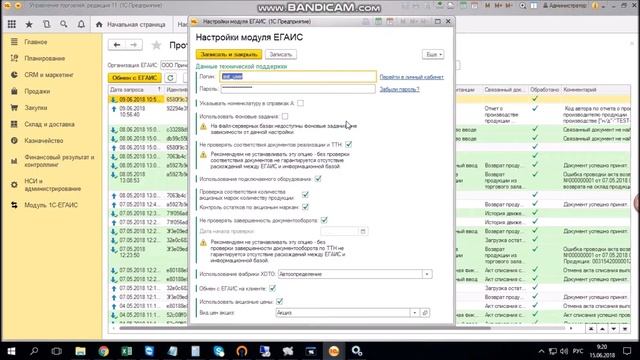Viewport: 640px width, 360px height.
Task: Jump to first row with table top arrow
Action: coord(591,329)
